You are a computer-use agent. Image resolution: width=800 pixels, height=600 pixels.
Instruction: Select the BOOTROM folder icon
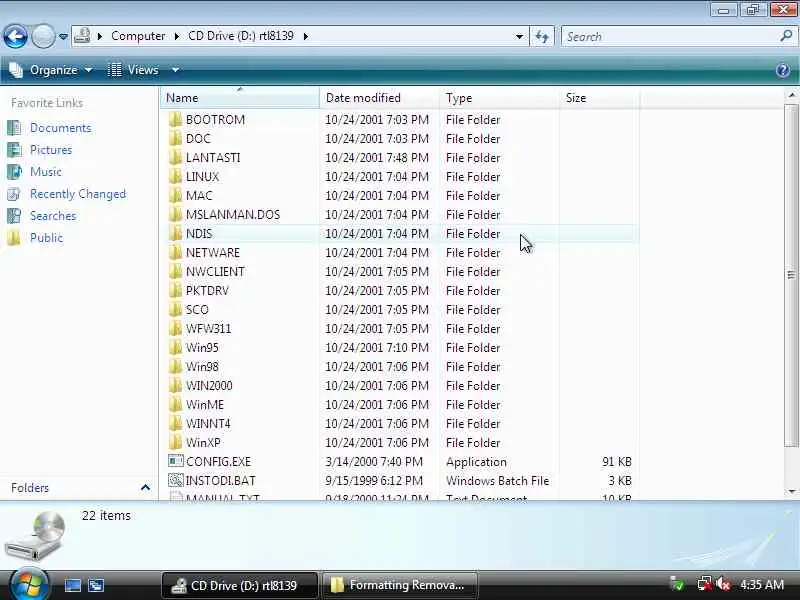pos(175,119)
